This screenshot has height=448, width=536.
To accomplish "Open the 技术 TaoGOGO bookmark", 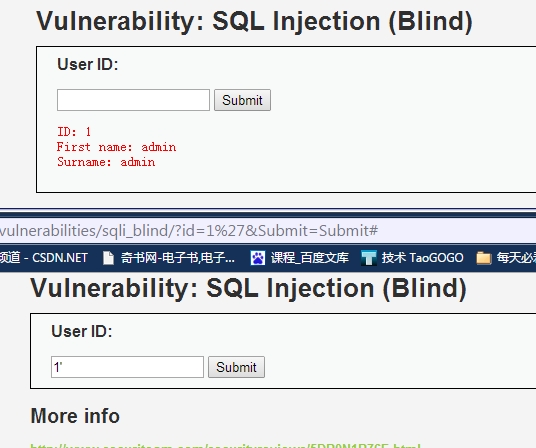I will click(x=423, y=258).
